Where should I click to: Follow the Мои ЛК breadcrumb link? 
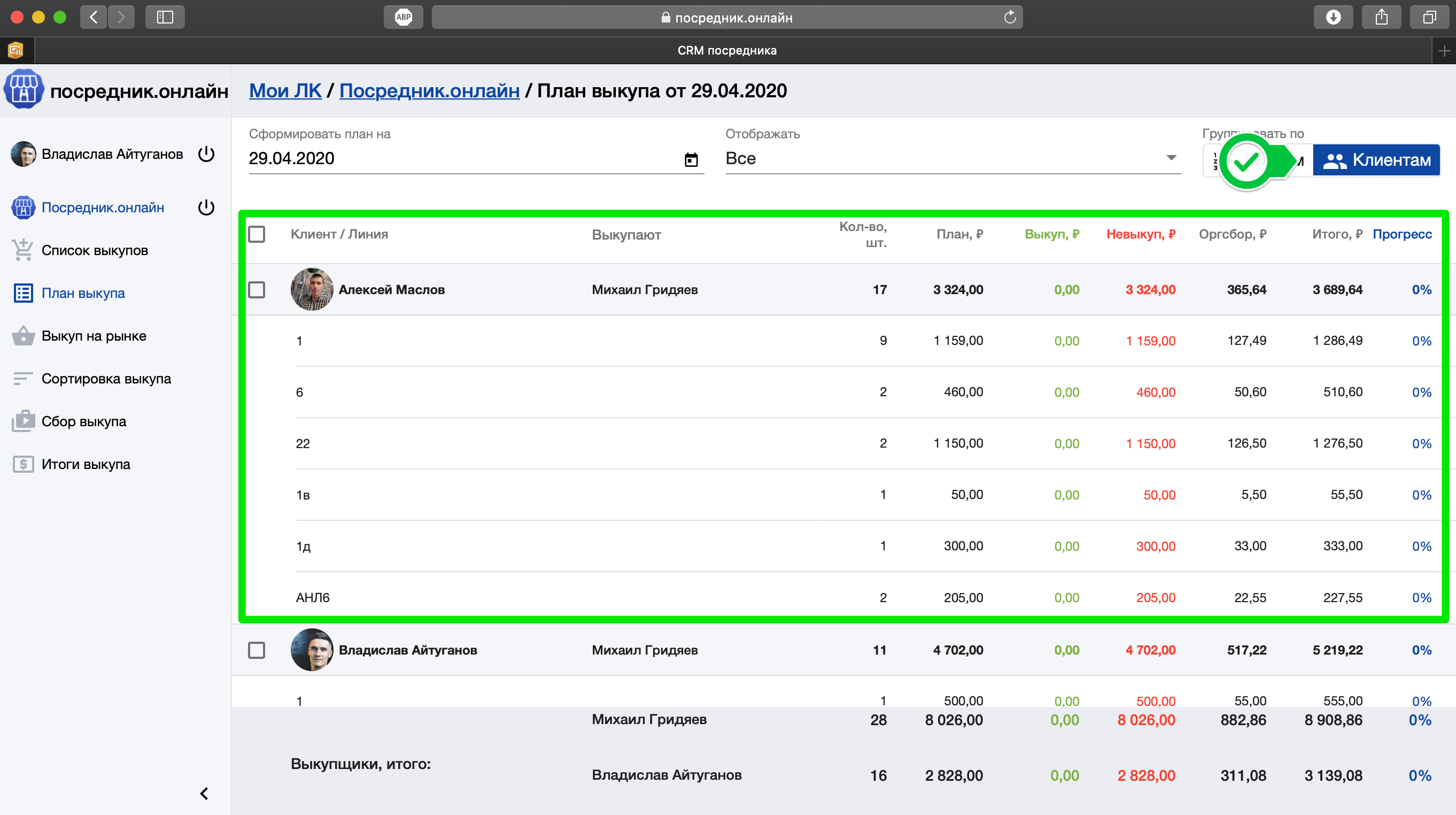pos(285,90)
